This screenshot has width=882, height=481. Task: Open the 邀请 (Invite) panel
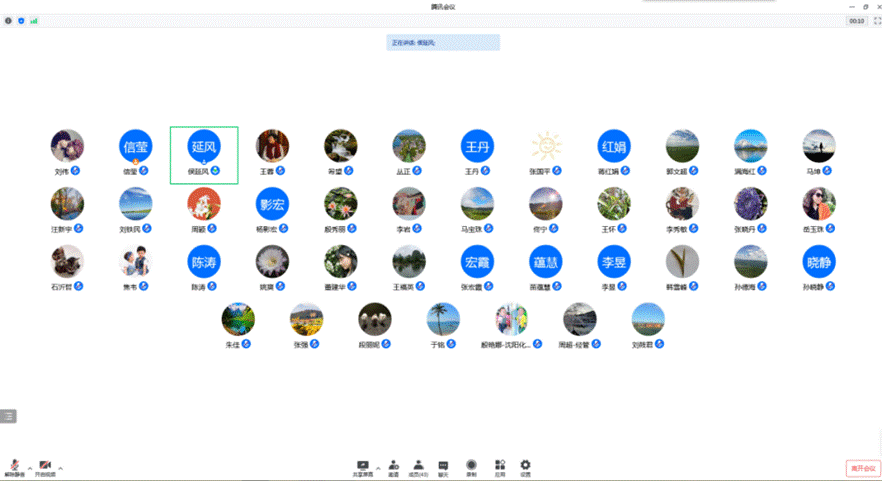point(394,466)
